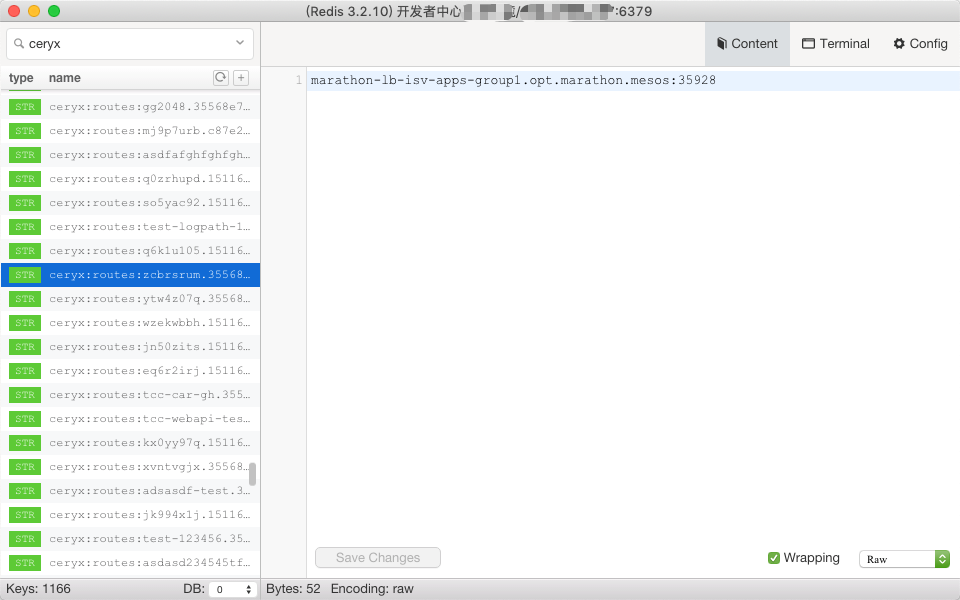The width and height of the screenshot is (960, 600).
Task: Click line number 1 in editor gutter
Action: click(x=299, y=80)
